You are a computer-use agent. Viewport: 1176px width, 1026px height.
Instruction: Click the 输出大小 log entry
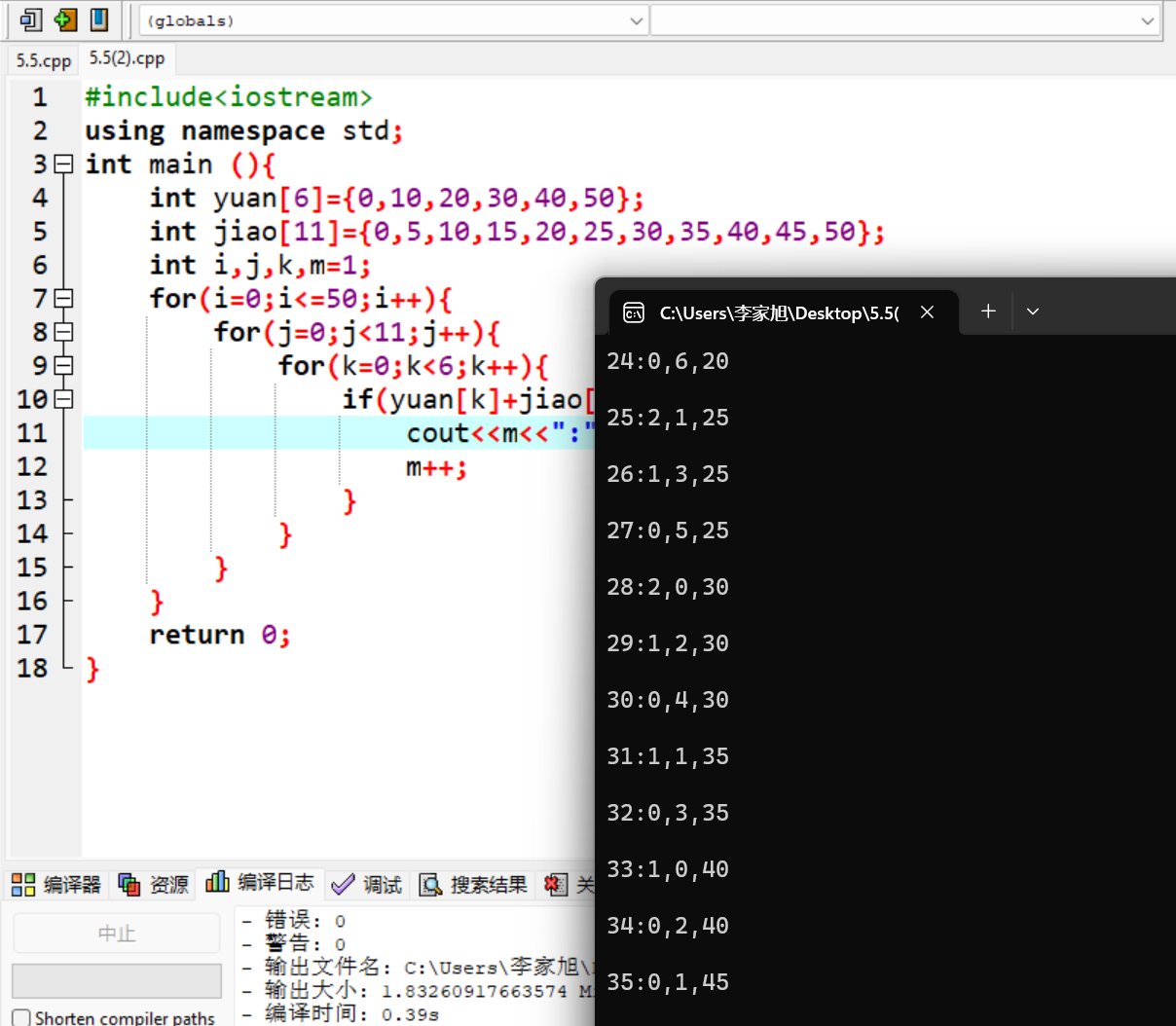(x=418, y=990)
